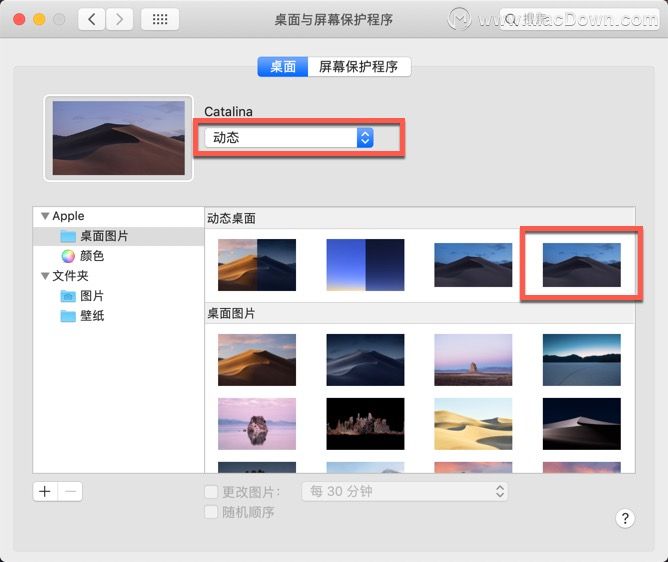Screen dimensions: 668x562
Task: Select 桌面图片 folder in sidebar
Action: coord(118,236)
